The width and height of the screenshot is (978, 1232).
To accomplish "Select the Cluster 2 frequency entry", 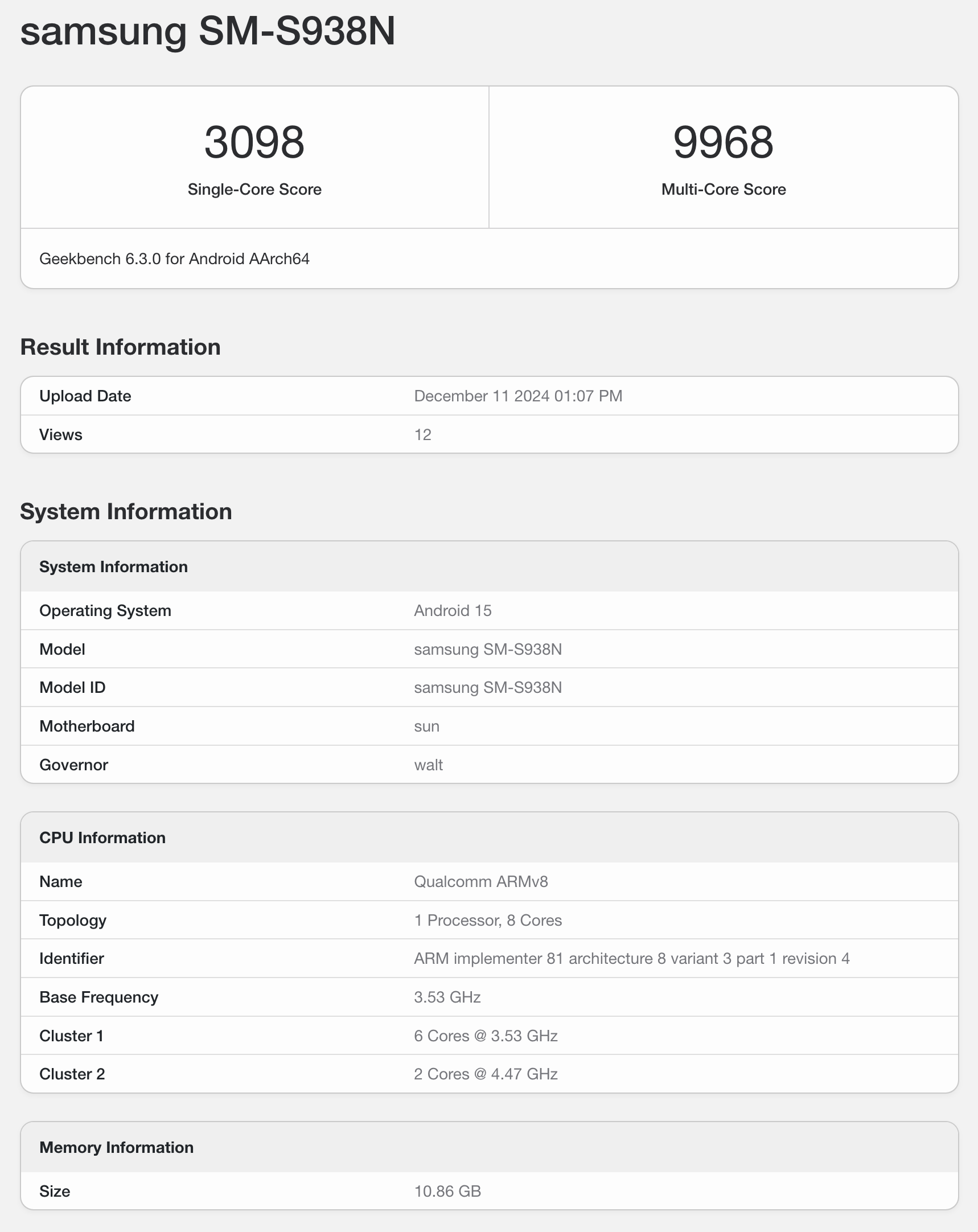I will (485, 1074).
